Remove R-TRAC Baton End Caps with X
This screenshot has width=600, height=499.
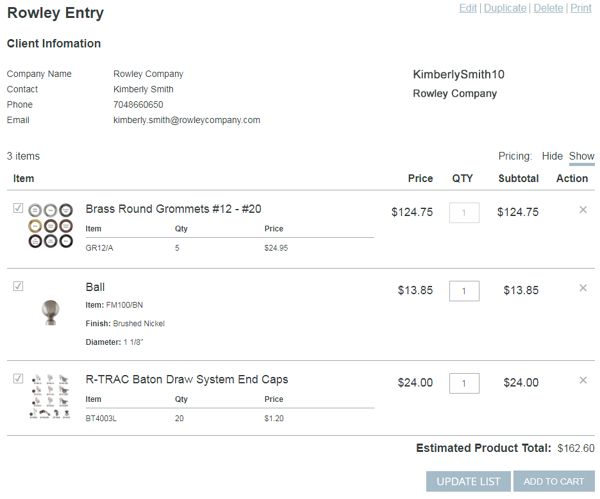(x=583, y=380)
